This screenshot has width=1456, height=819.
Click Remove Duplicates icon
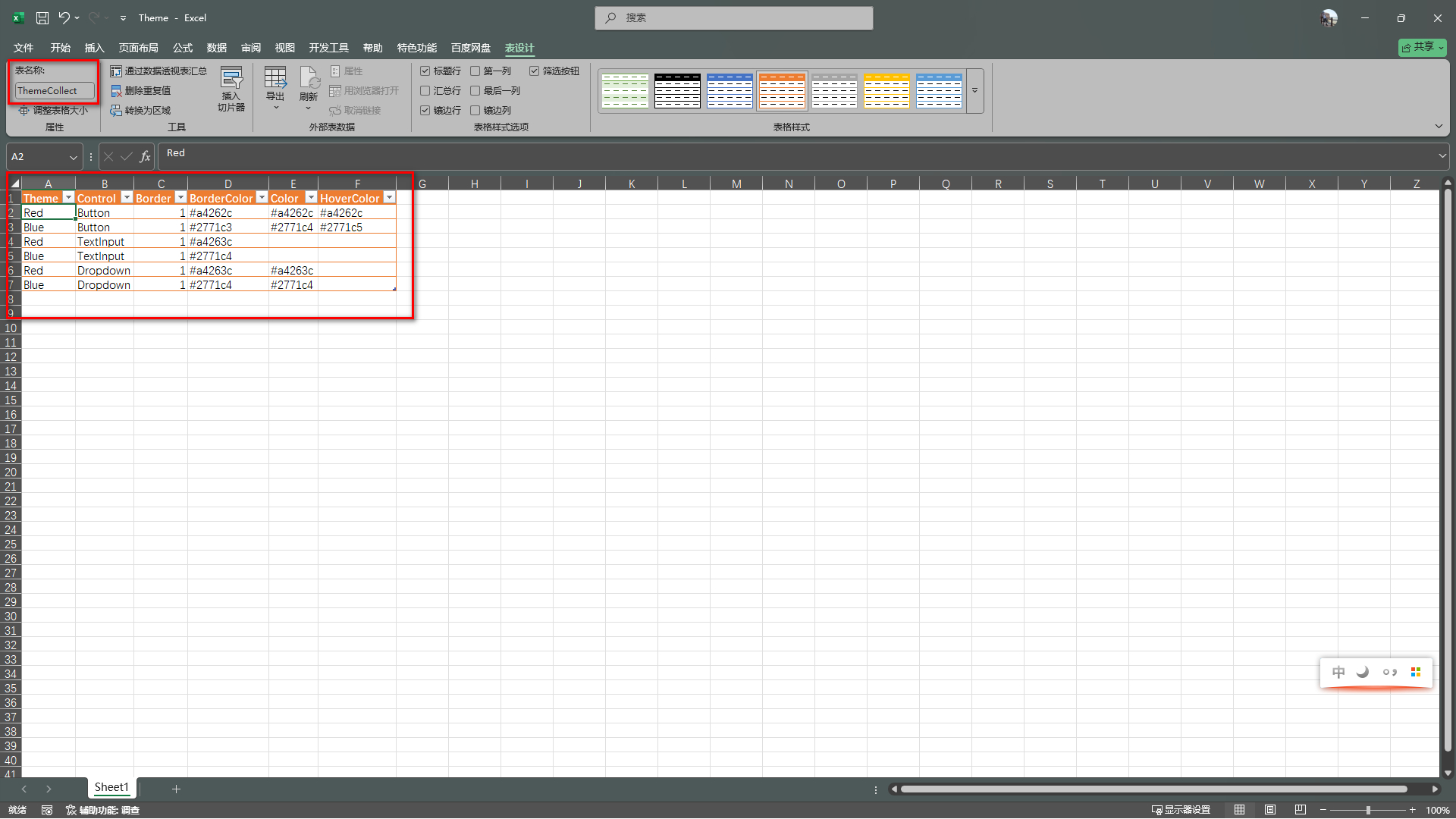pyautogui.click(x=116, y=91)
